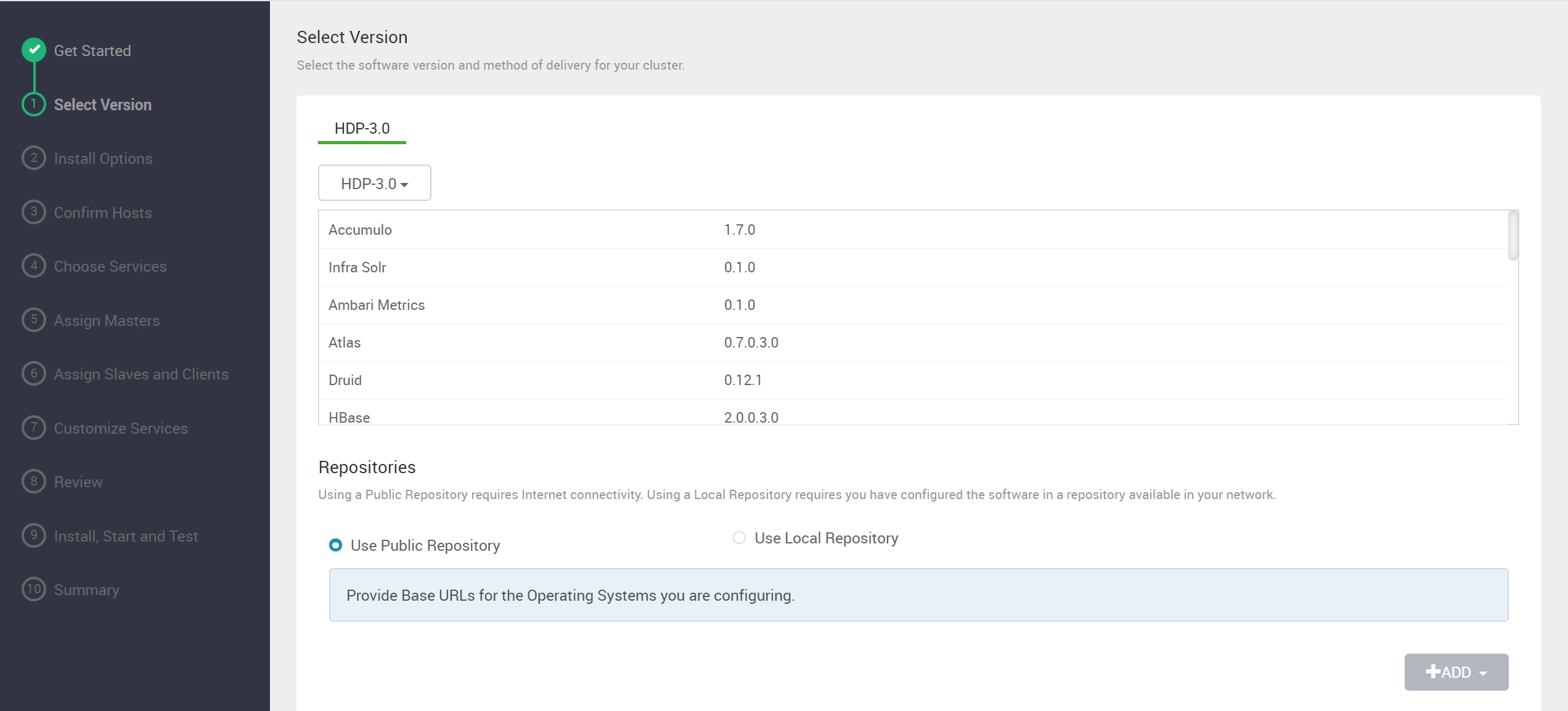The height and width of the screenshot is (711, 1568).
Task: Click the Select Version page heading
Action: coord(352,37)
